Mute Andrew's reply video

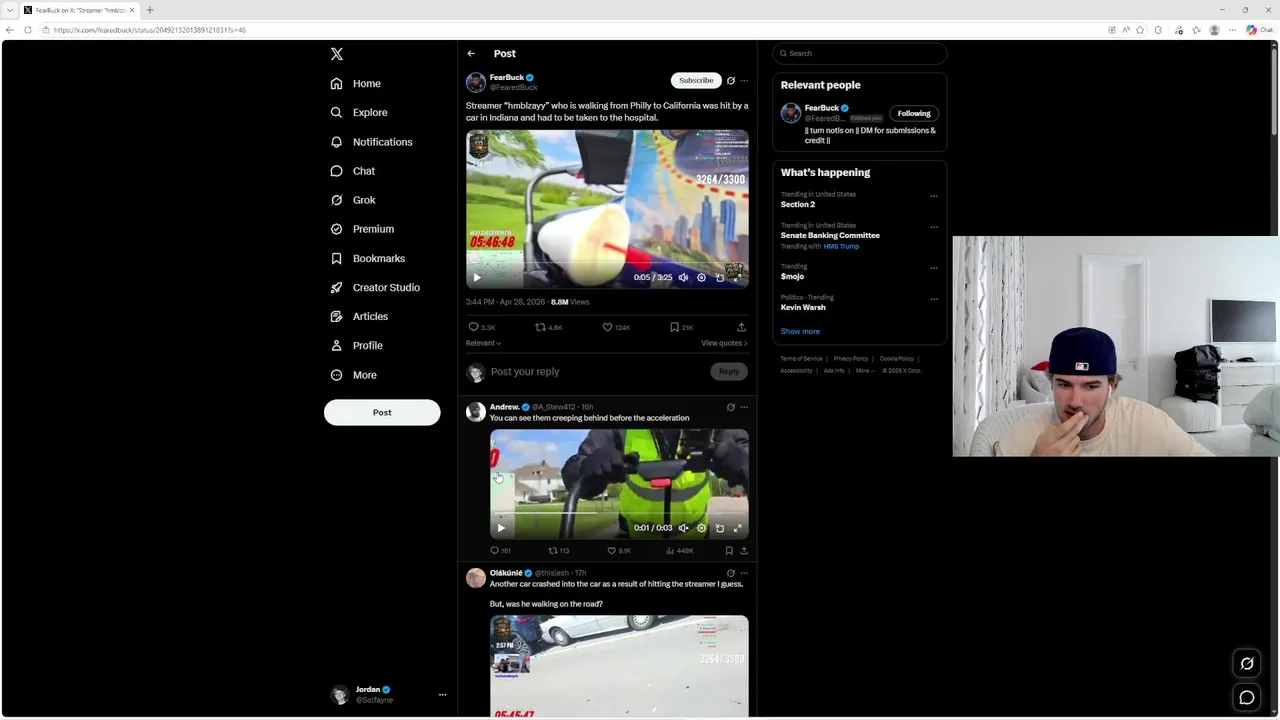683,528
